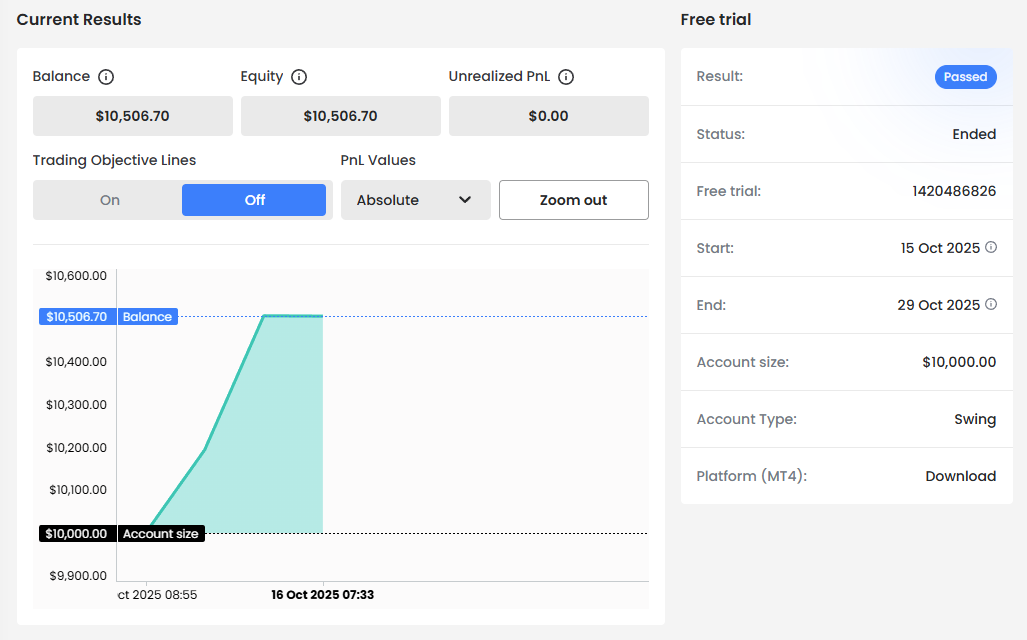The height and width of the screenshot is (640, 1027).
Task: Open the PnL Values Absolute dropdown
Action: [x=414, y=200]
